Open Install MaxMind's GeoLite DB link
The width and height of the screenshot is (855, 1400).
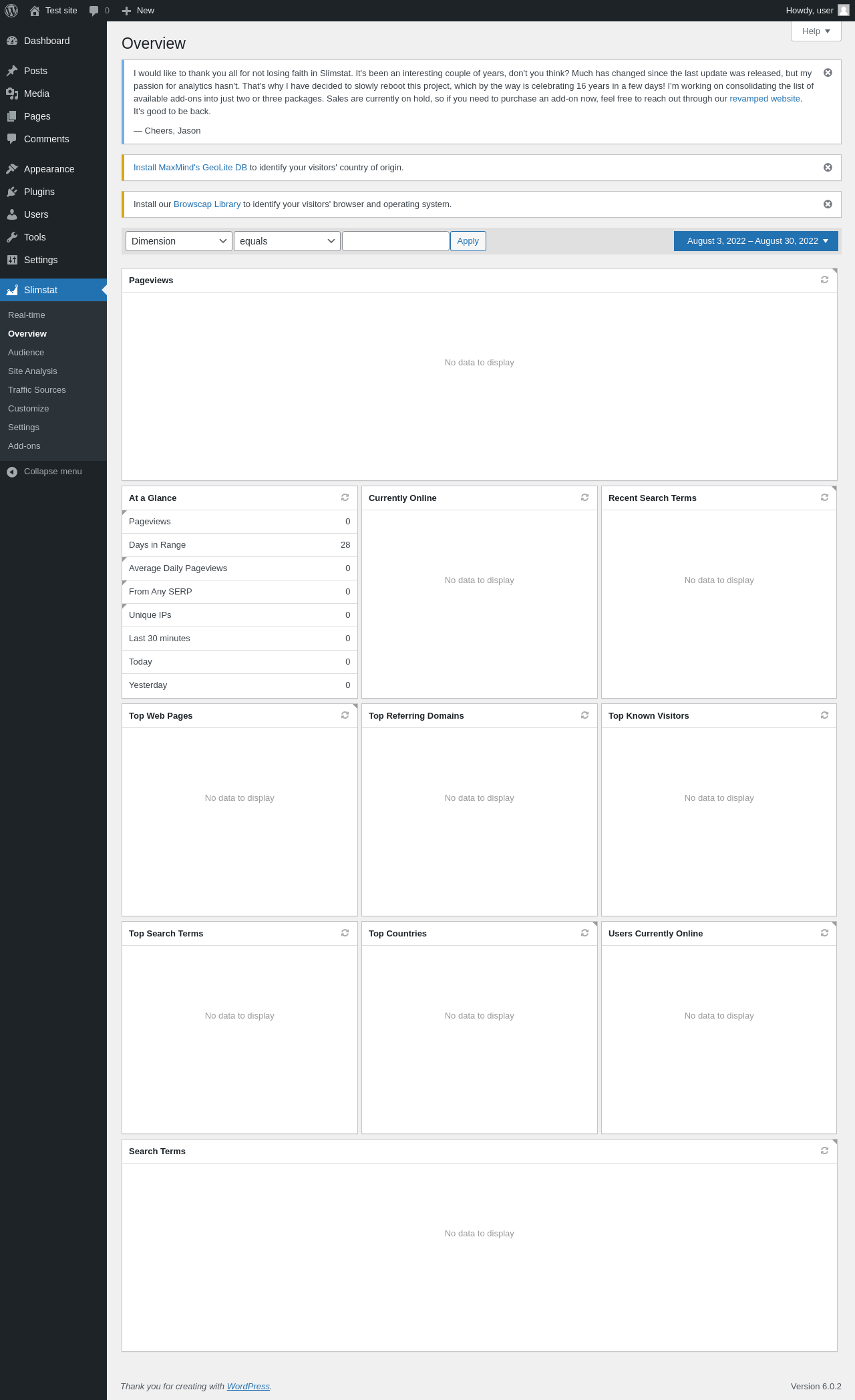pyautogui.click(x=190, y=168)
